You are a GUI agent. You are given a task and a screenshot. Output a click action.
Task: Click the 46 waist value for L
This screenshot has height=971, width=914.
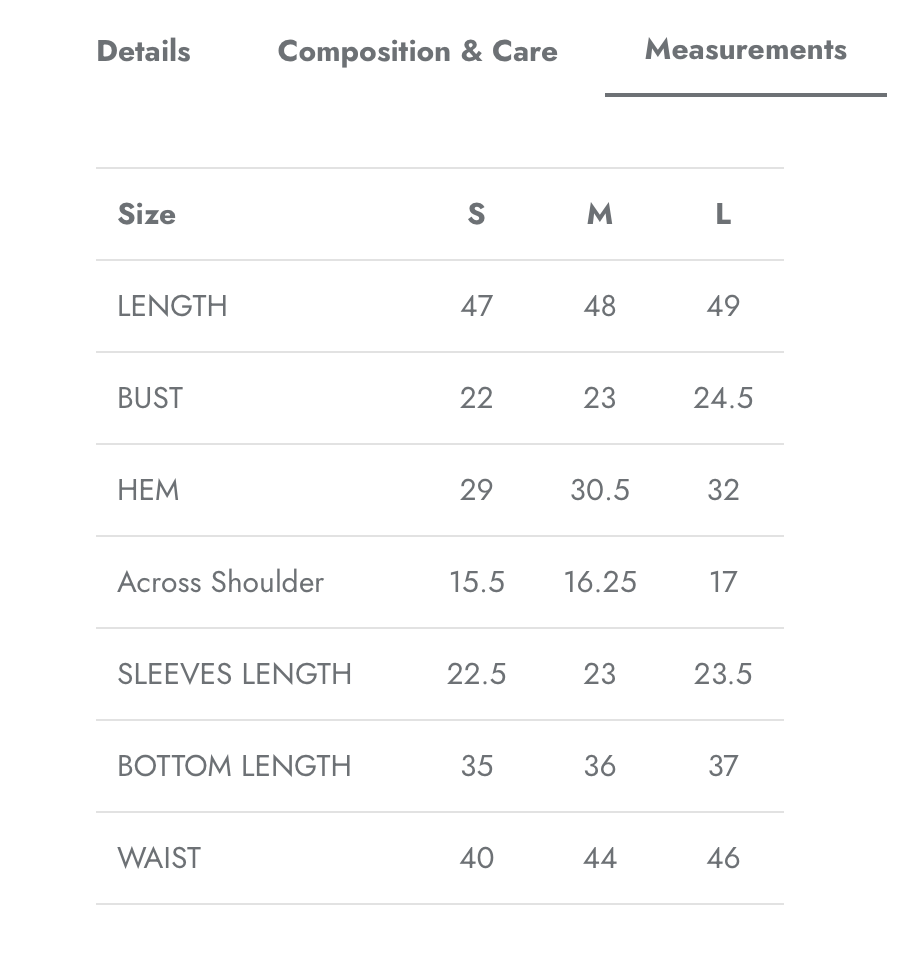click(x=723, y=858)
